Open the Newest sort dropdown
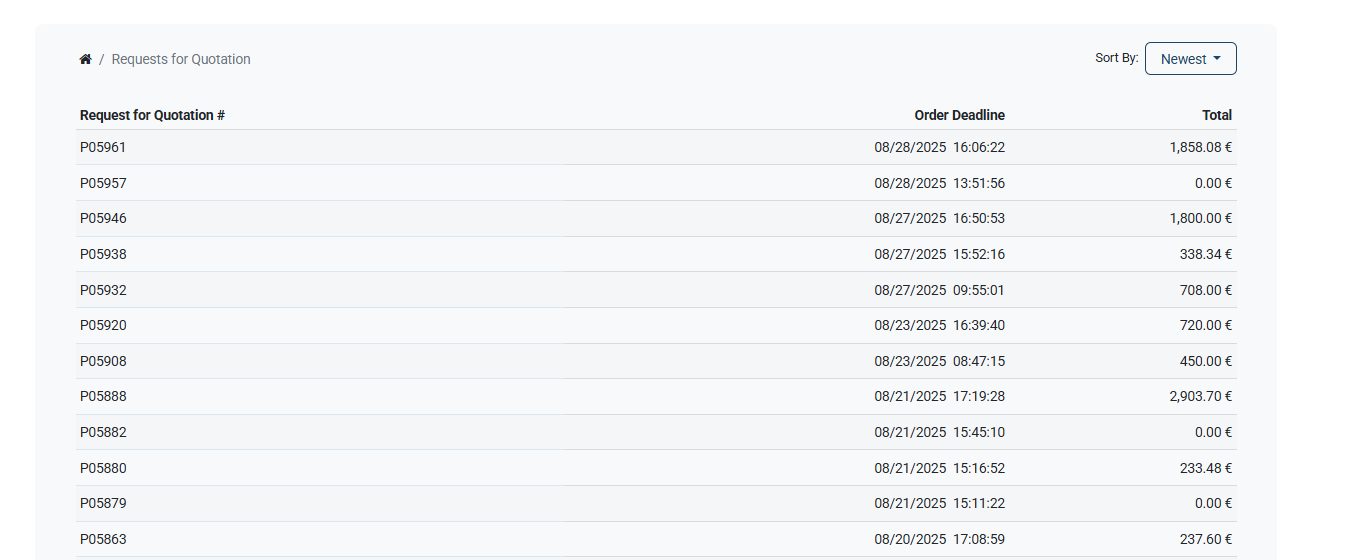Screen dimensions: 1363x560 pos(1190,59)
